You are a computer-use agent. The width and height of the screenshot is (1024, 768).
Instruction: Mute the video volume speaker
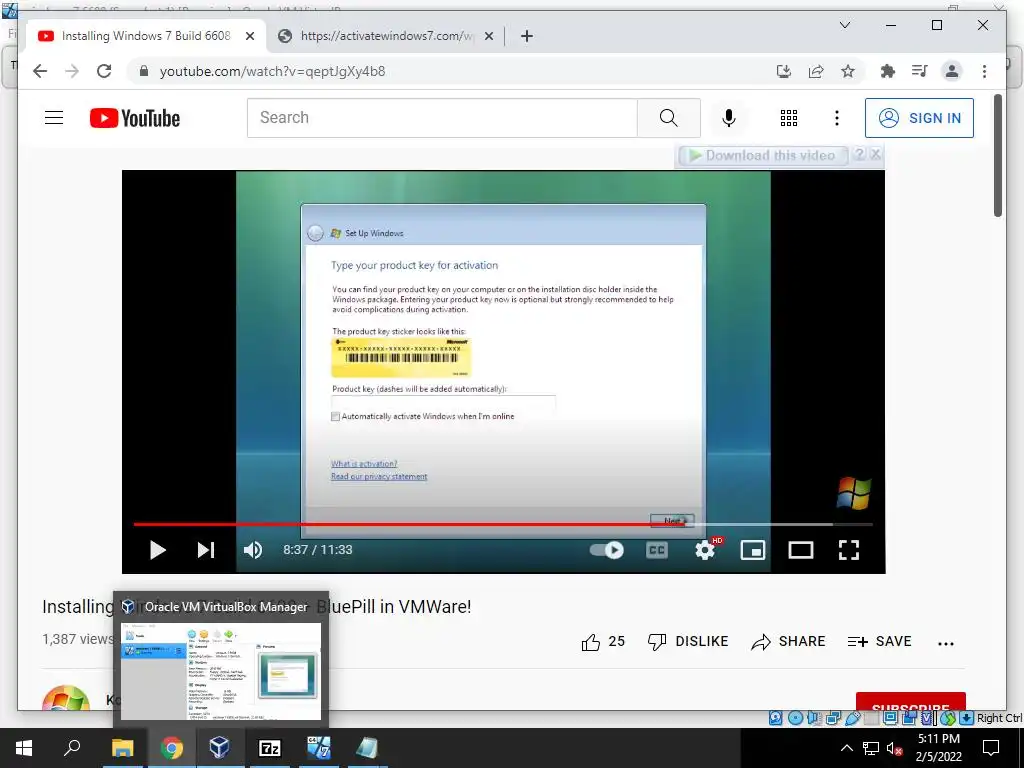[253, 550]
